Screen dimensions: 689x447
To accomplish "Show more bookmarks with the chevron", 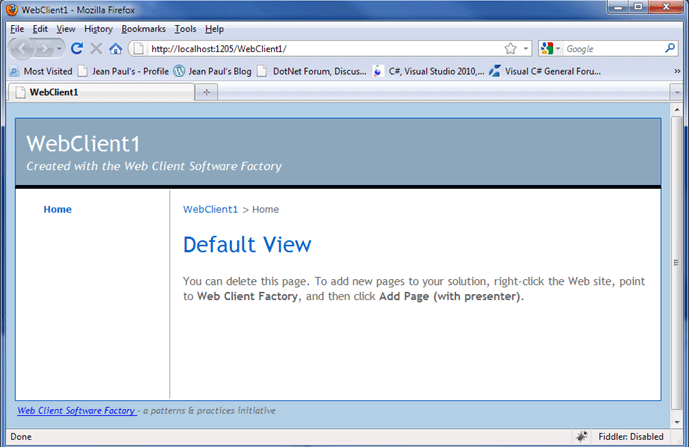I will pos(677,71).
